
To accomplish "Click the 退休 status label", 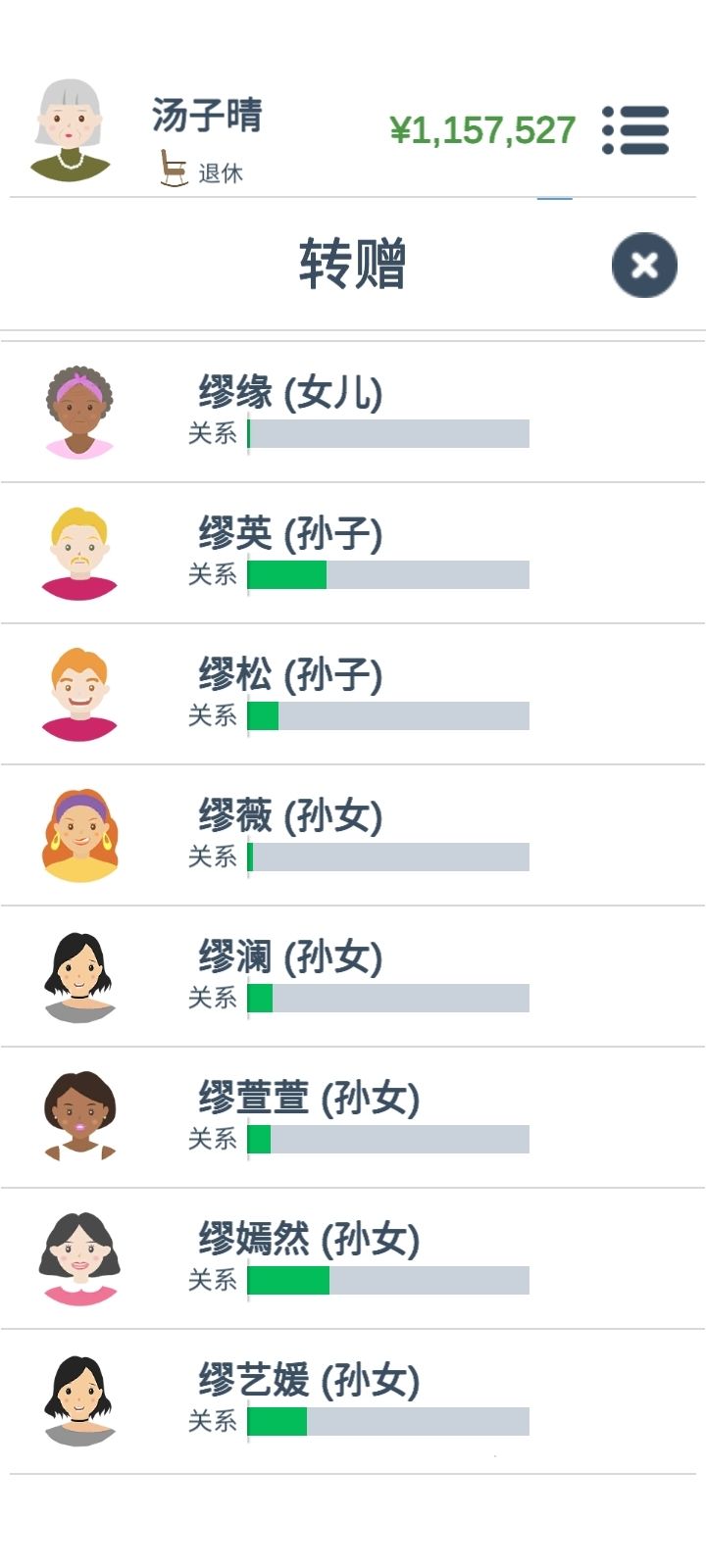I will [x=221, y=173].
